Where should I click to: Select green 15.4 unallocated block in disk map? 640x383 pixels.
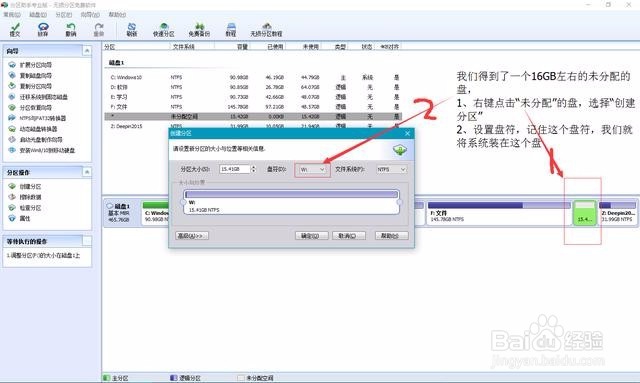pyautogui.click(x=584, y=213)
